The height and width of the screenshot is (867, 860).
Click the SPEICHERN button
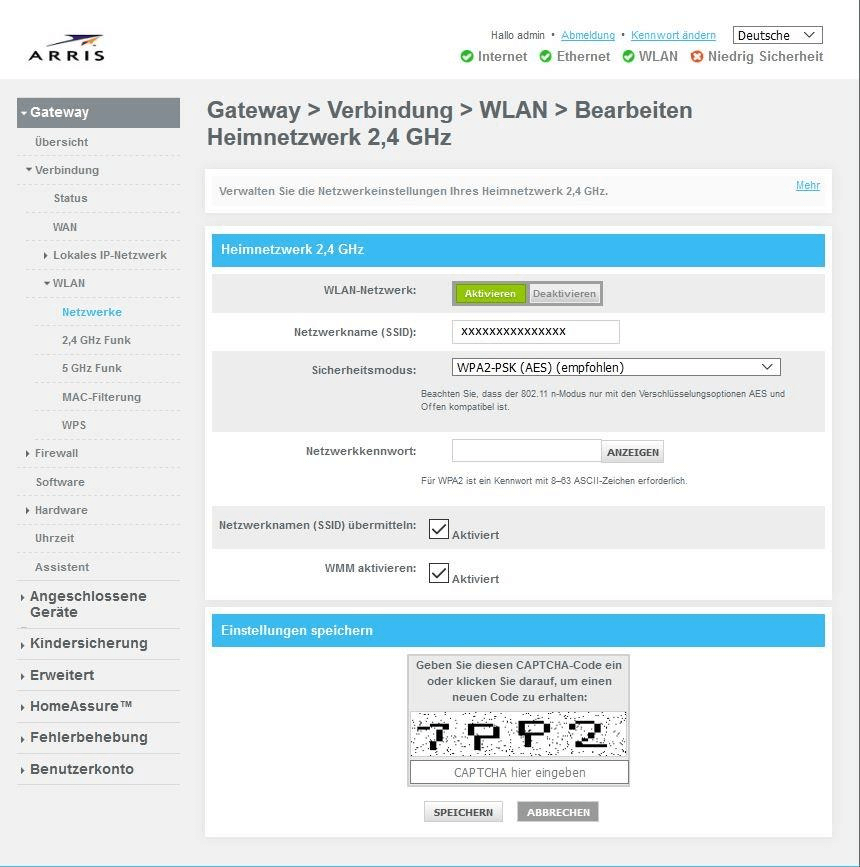coord(463,812)
